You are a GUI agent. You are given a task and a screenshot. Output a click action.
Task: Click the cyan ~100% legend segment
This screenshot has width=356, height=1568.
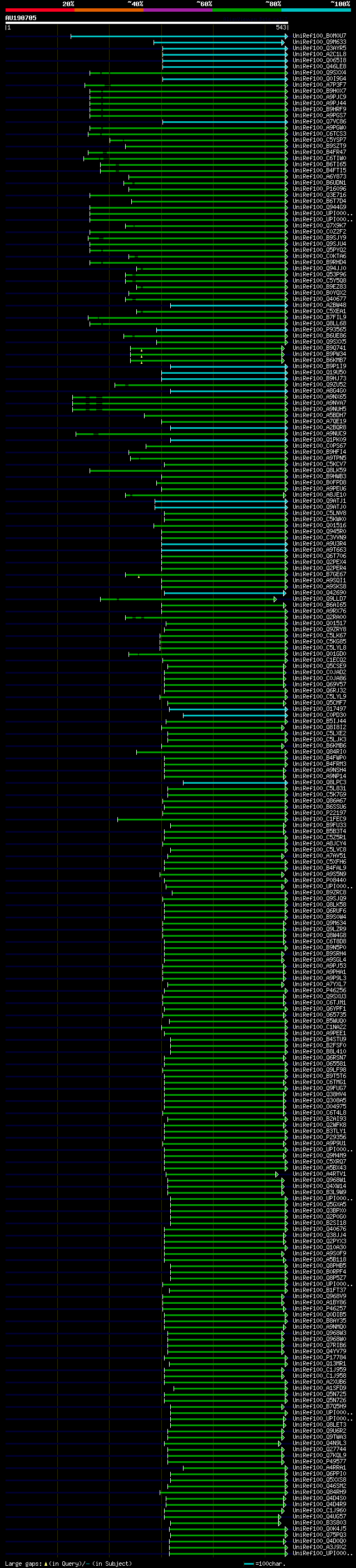tap(316, 10)
